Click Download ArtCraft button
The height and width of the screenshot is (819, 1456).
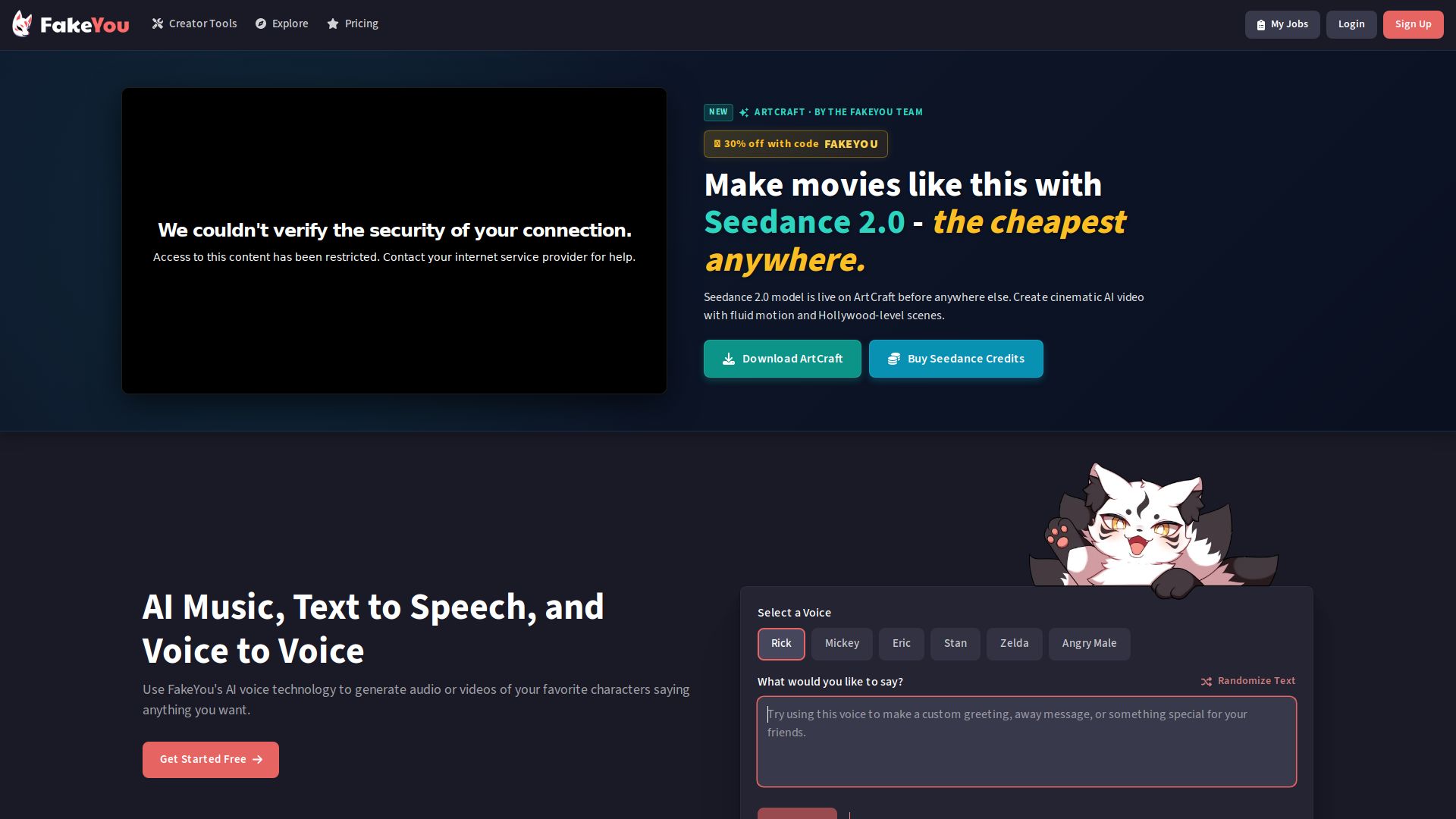click(x=783, y=359)
